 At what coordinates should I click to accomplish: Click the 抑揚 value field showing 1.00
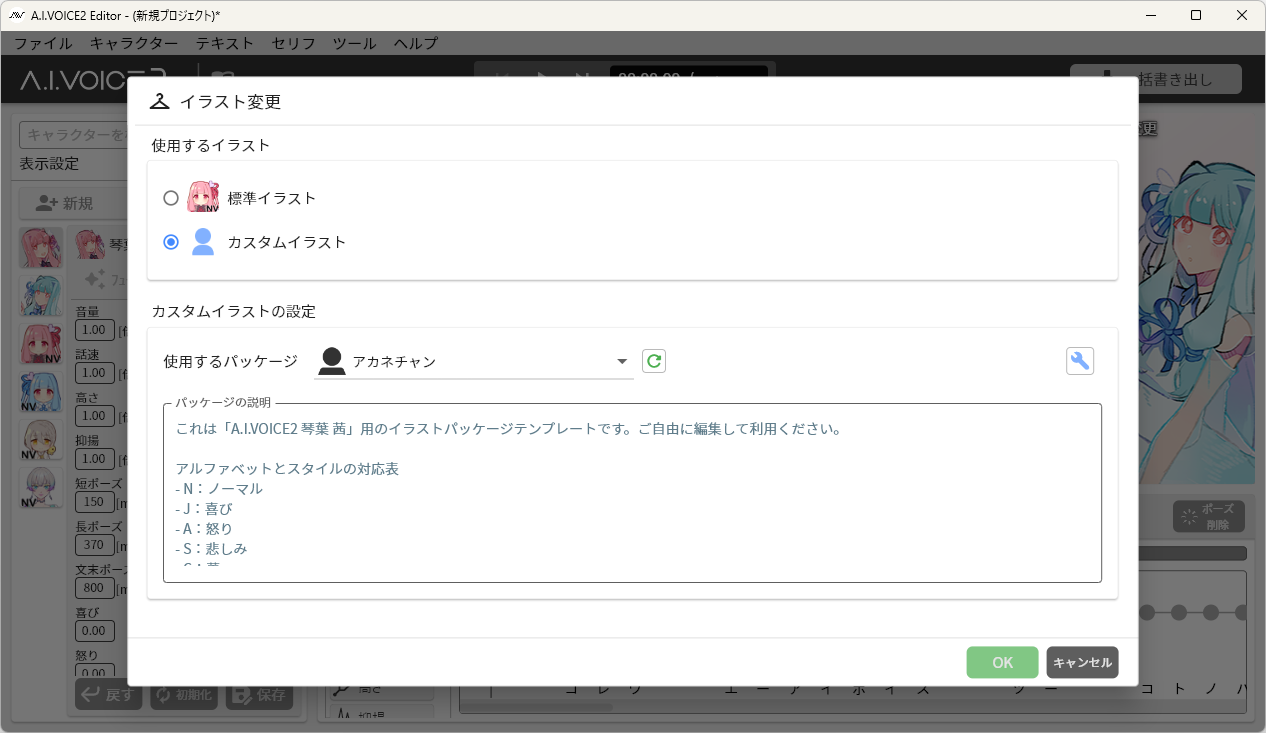[95, 459]
